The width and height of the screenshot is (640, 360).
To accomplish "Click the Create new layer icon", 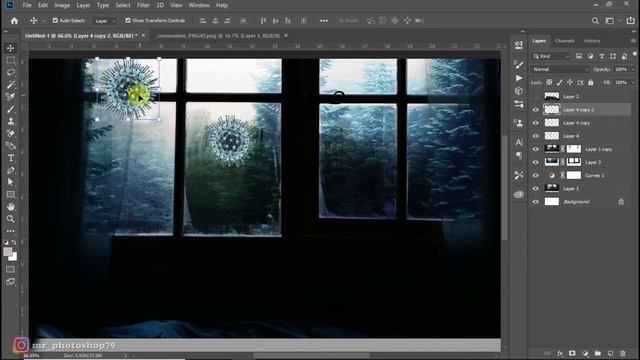I will (610, 353).
